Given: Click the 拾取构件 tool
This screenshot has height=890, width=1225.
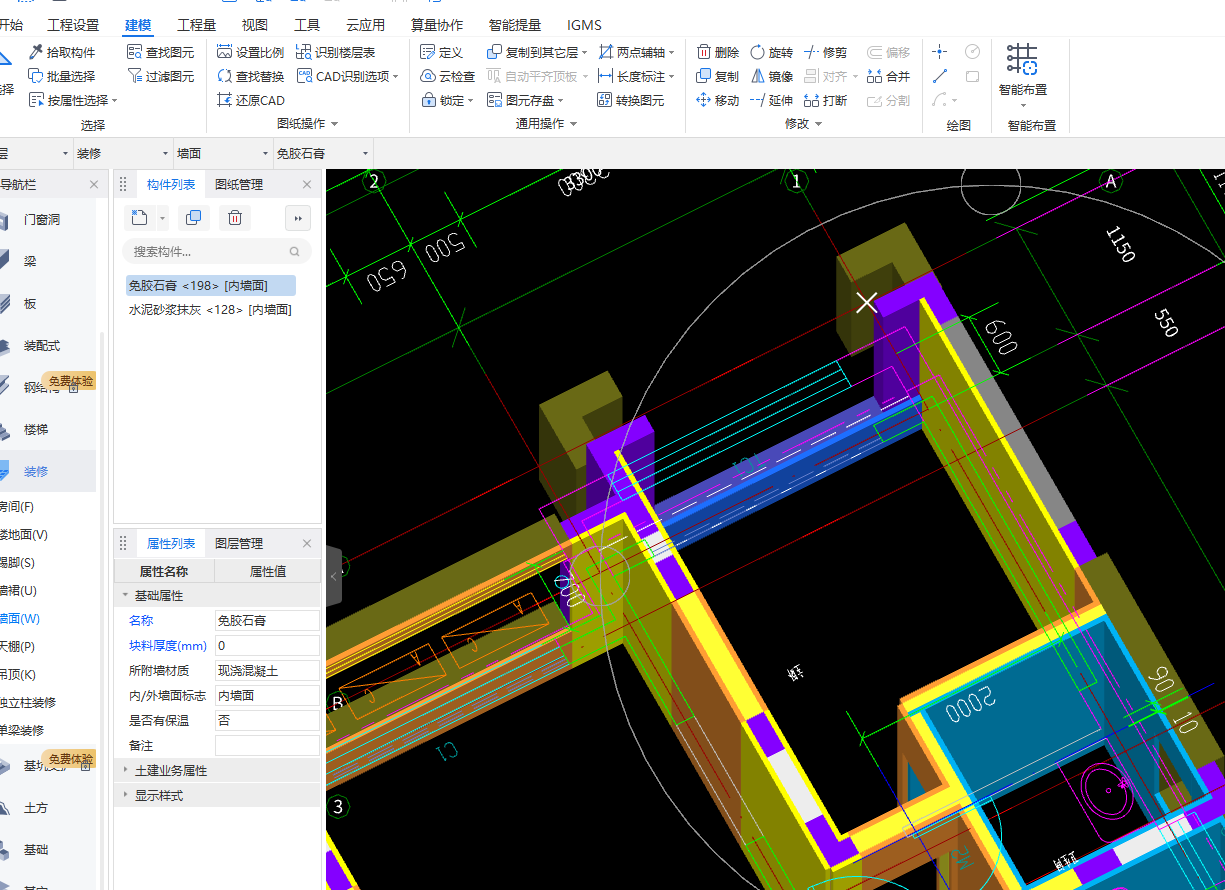Looking at the screenshot, I should pyautogui.click(x=62, y=52).
